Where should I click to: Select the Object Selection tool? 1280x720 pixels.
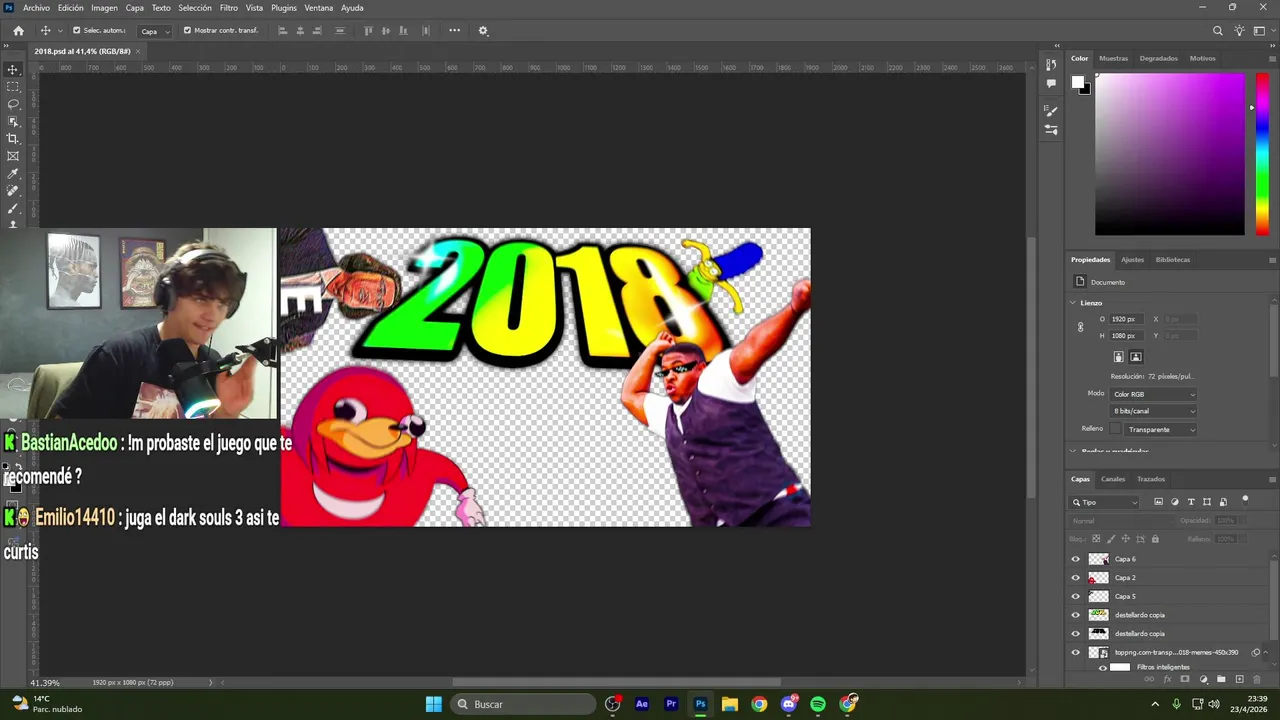13,121
